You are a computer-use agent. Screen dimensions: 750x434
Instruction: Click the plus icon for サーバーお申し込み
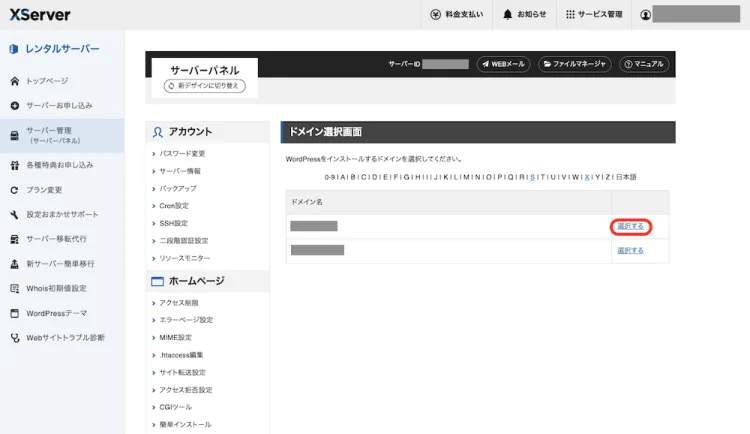point(14,105)
